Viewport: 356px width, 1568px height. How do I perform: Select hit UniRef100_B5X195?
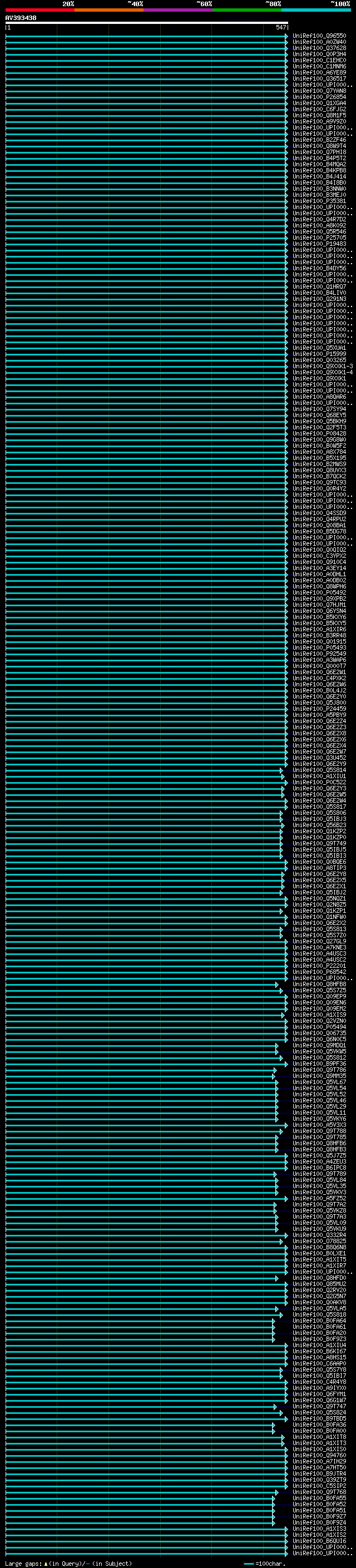click(x=319, y=458)
